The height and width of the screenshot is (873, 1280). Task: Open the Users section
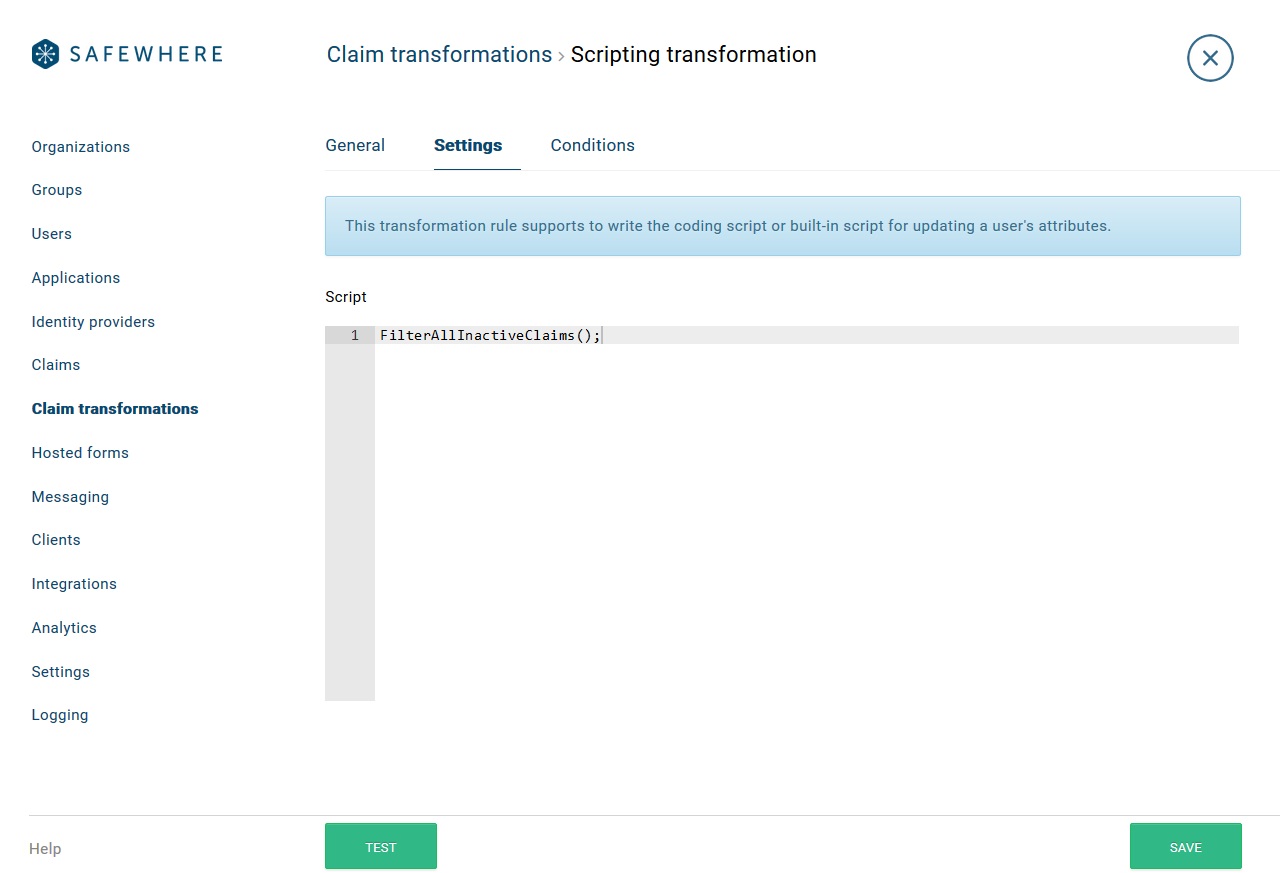click(x=51, y=234)
